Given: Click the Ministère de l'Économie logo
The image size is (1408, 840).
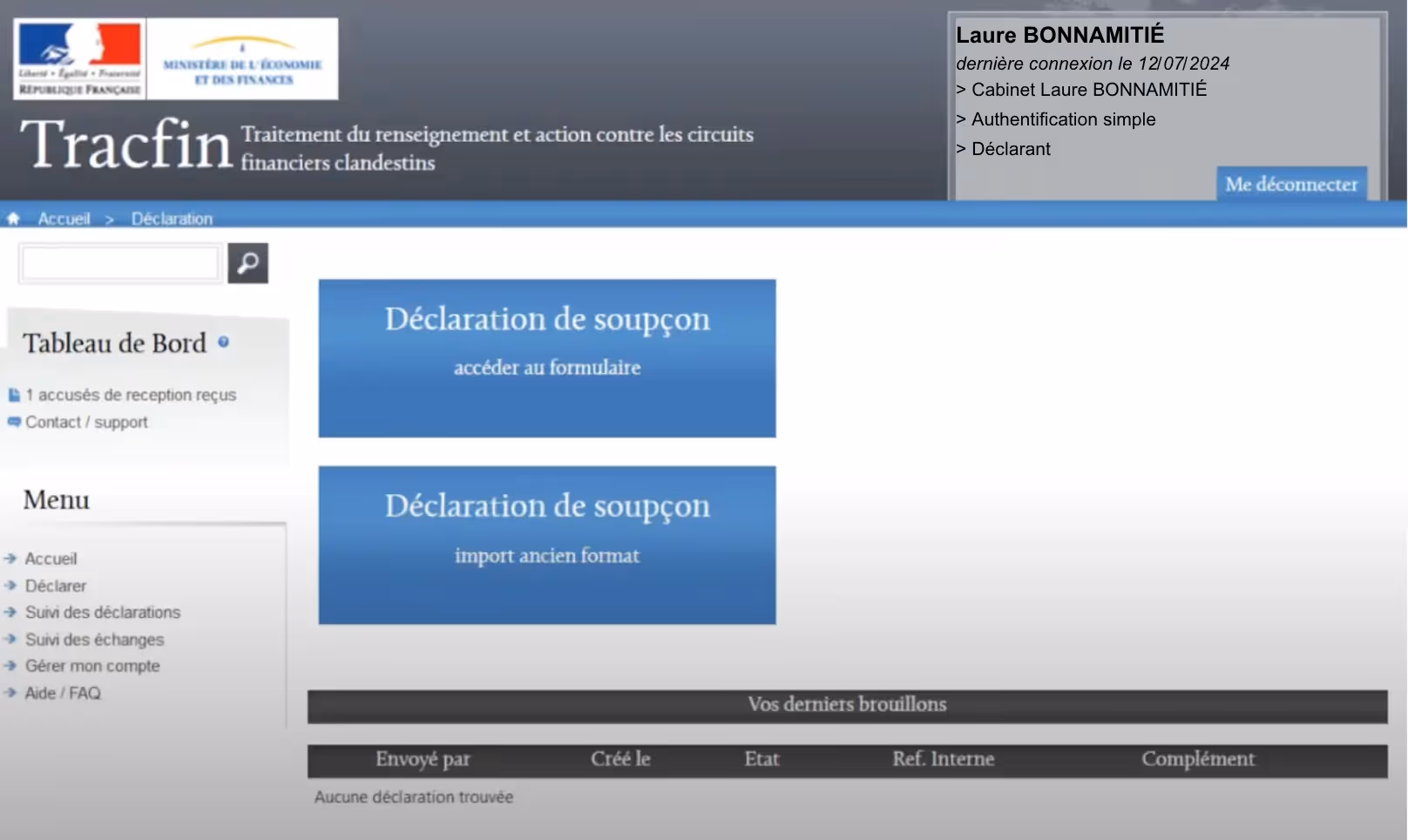Looking at the screenshot, I should point(243,59).
